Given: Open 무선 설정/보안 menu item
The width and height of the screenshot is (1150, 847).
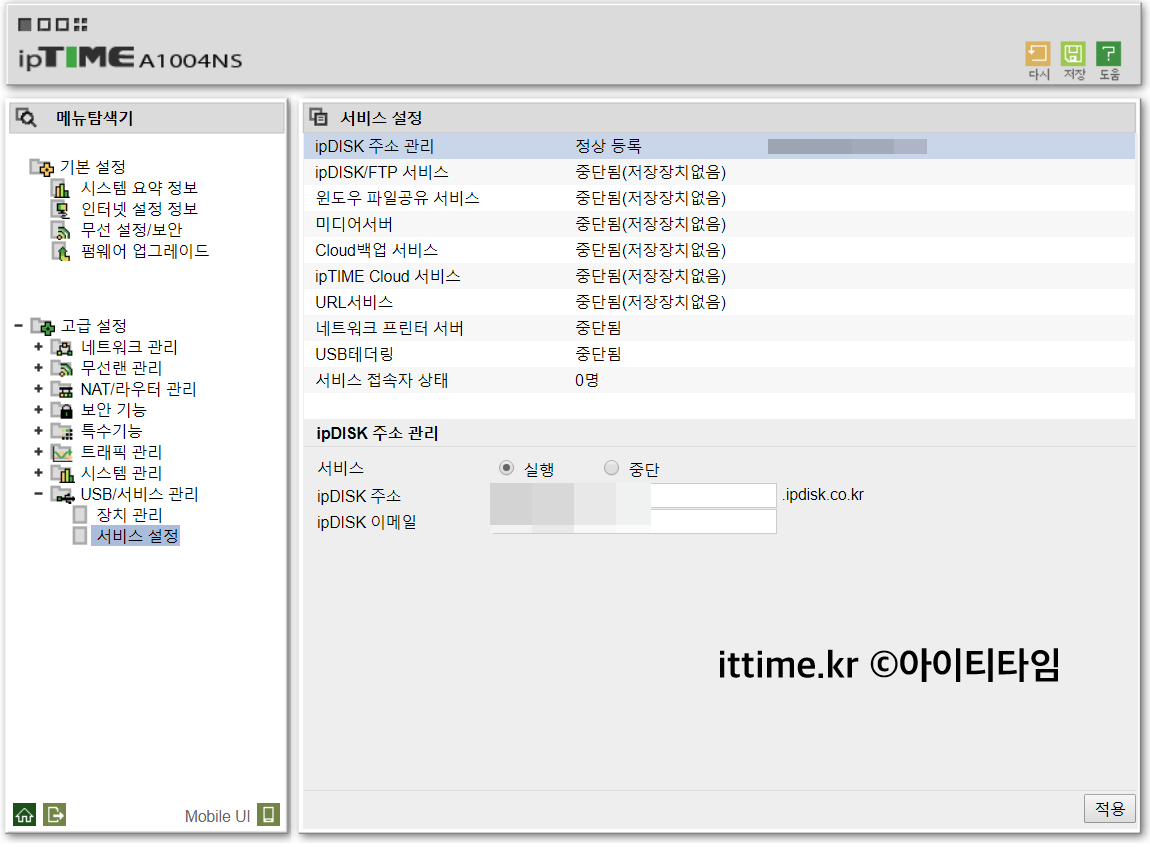Looking at the screenshot, I should (131, 231).
